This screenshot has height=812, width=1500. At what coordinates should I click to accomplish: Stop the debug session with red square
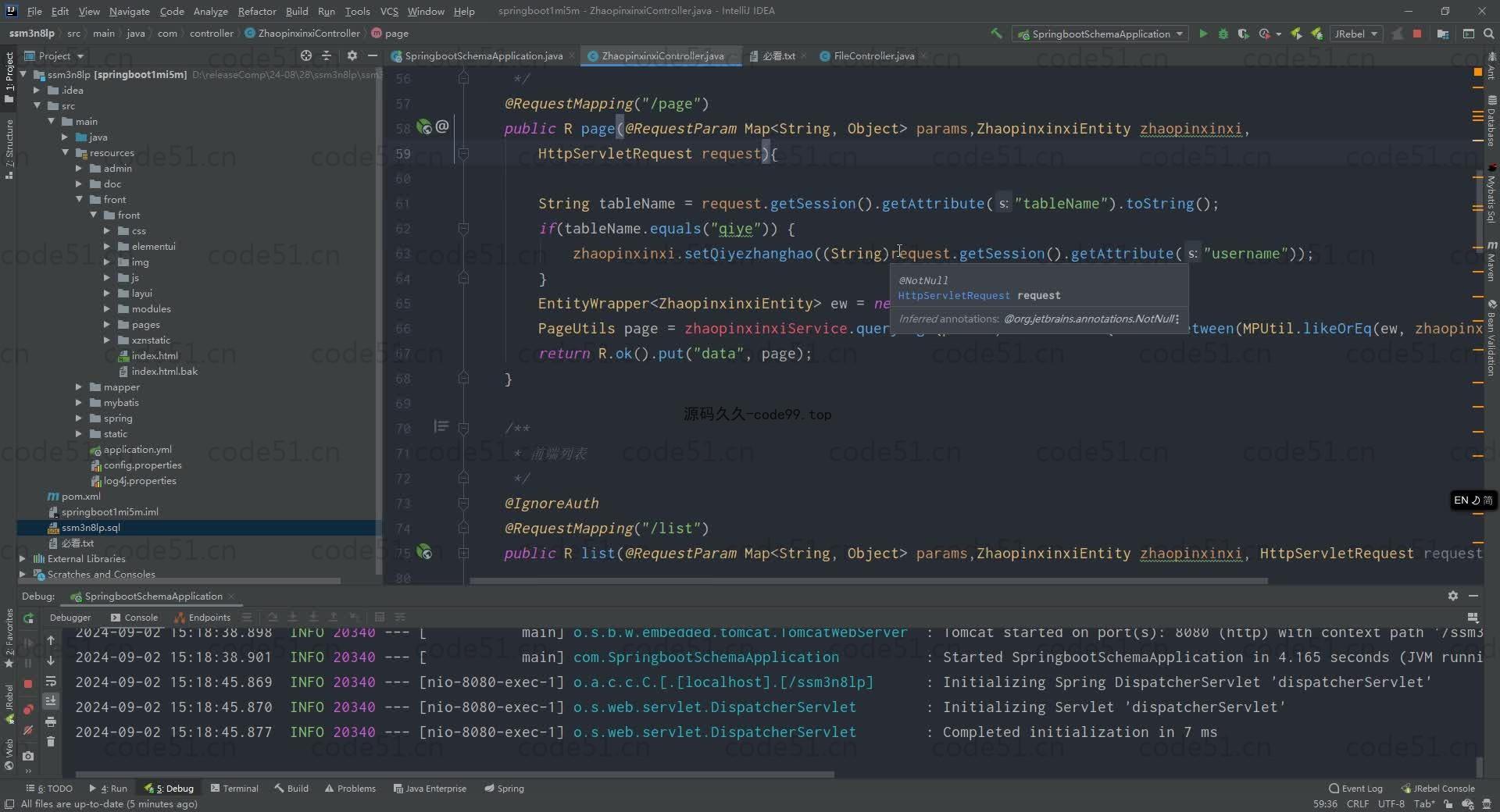(x=28, y=683)
